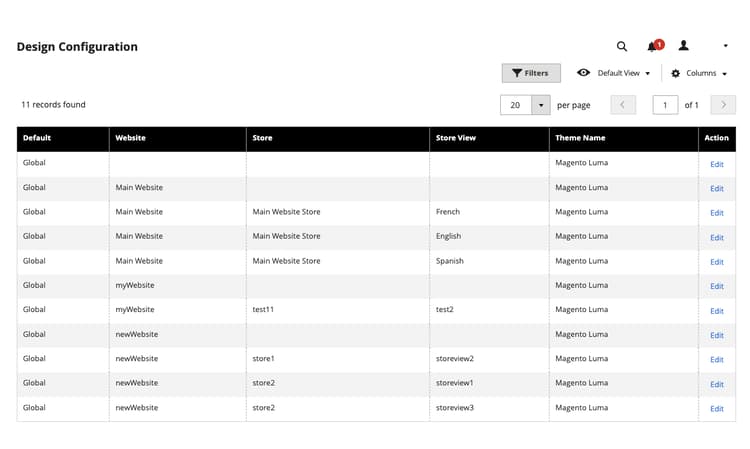Open notifications bell with badge
Image resolution: width=750 pixels, height=449 pixels.
(655, 46)
